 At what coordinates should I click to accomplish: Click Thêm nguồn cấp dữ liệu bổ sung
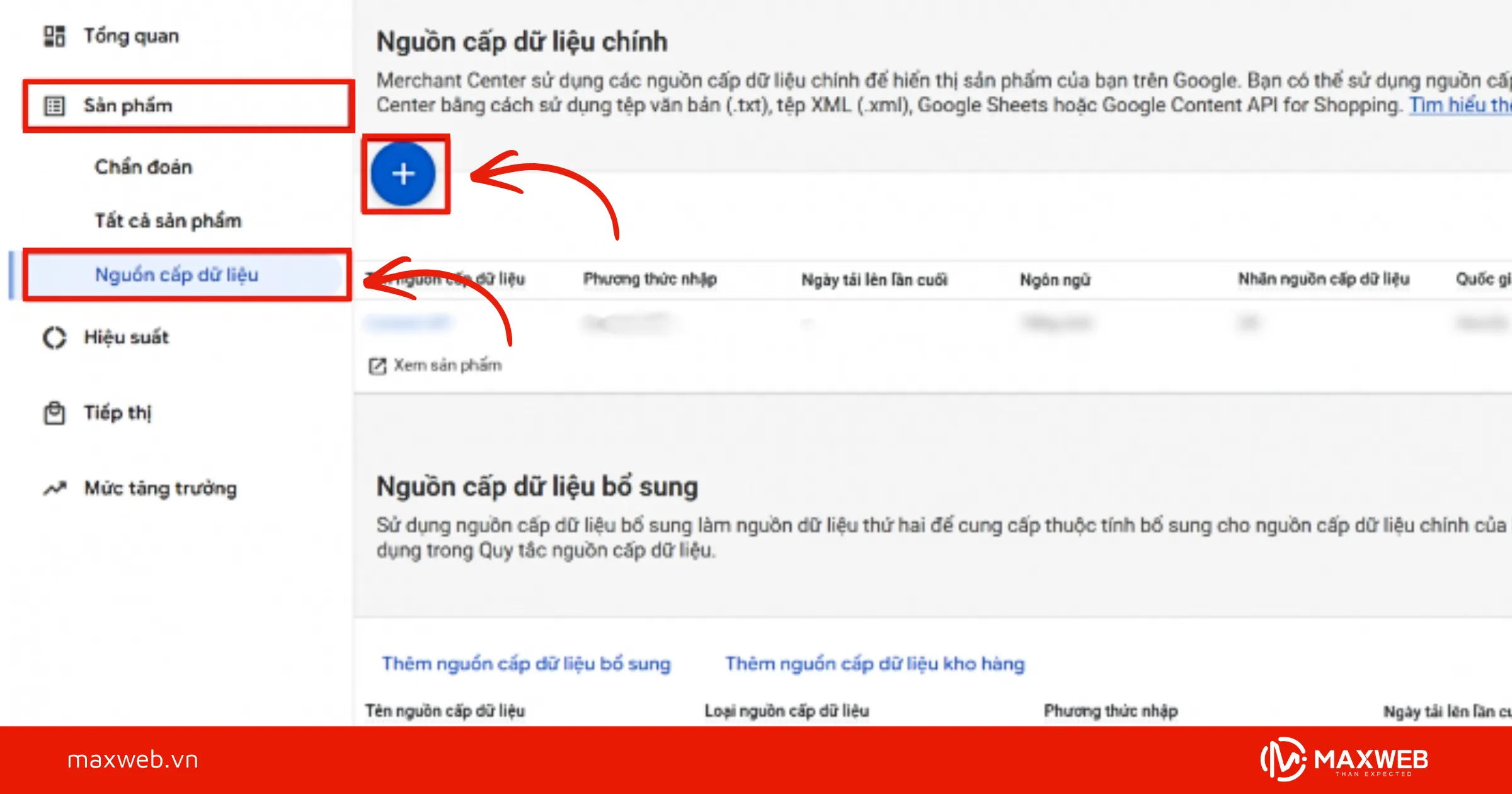tap(527, 663)
